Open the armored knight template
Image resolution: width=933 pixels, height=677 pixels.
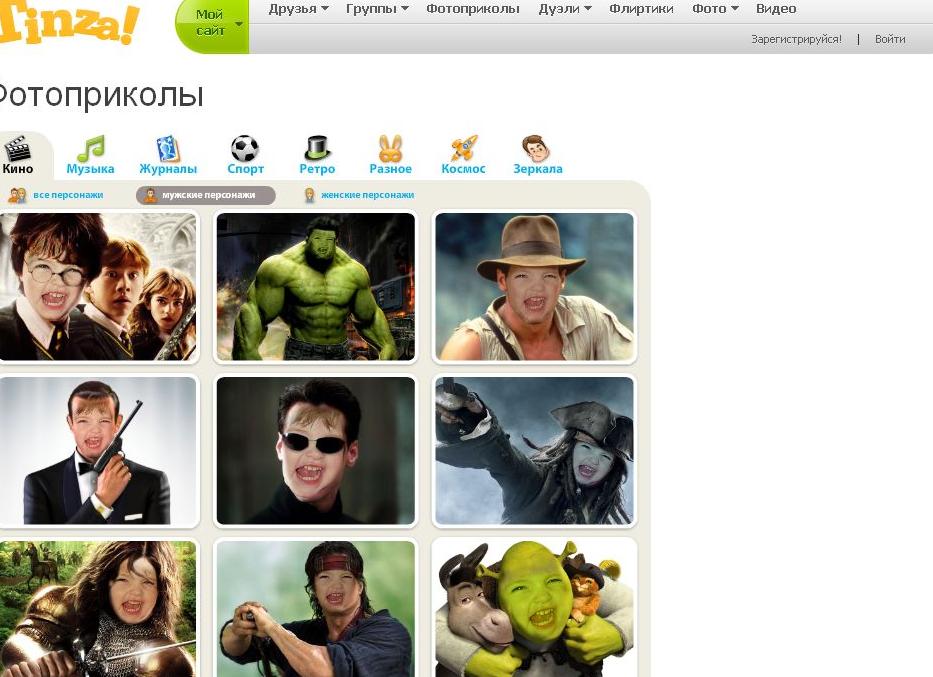click(98, 609)
